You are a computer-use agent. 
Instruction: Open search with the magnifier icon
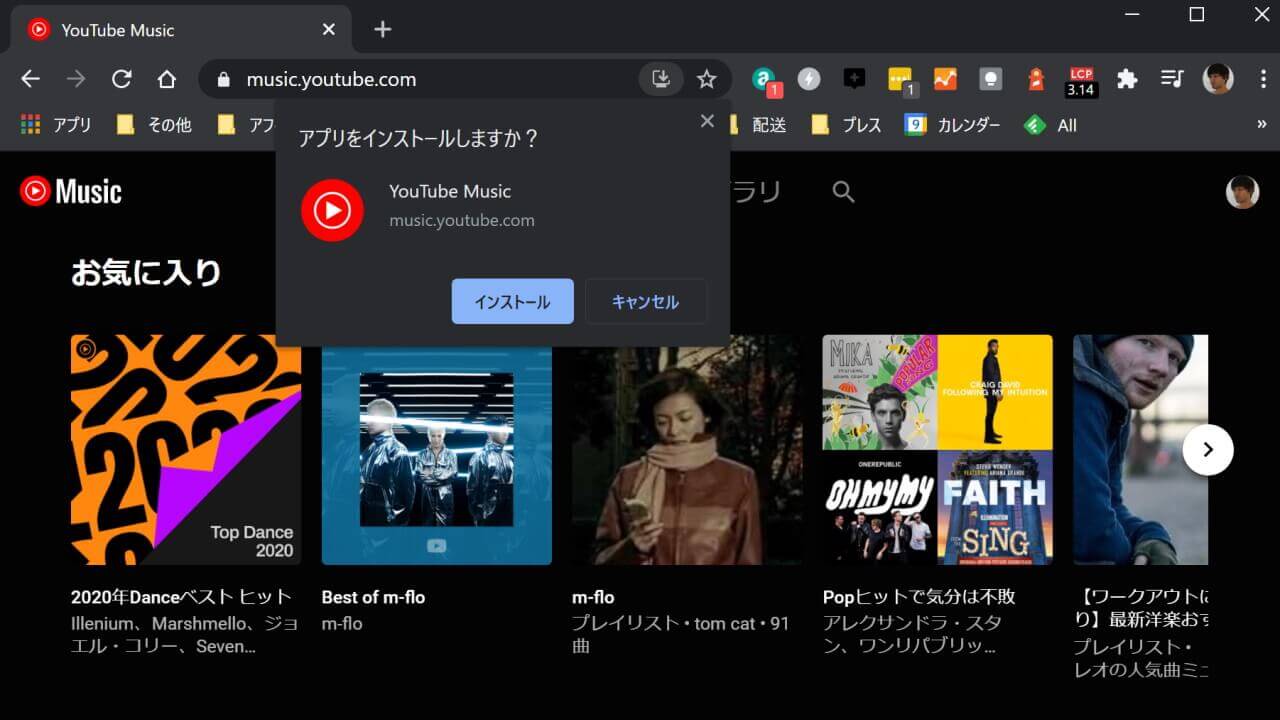[x=843, y=191]
